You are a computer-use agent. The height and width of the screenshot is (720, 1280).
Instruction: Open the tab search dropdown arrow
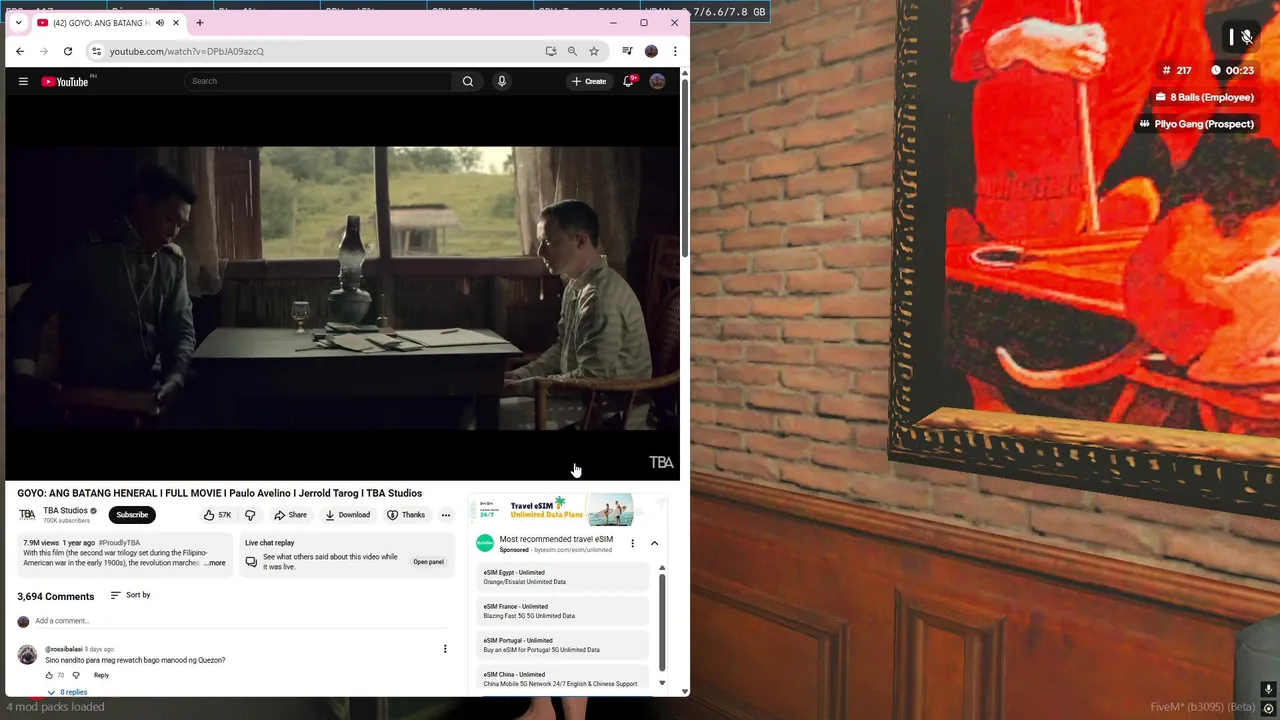(x=18, y=22)
